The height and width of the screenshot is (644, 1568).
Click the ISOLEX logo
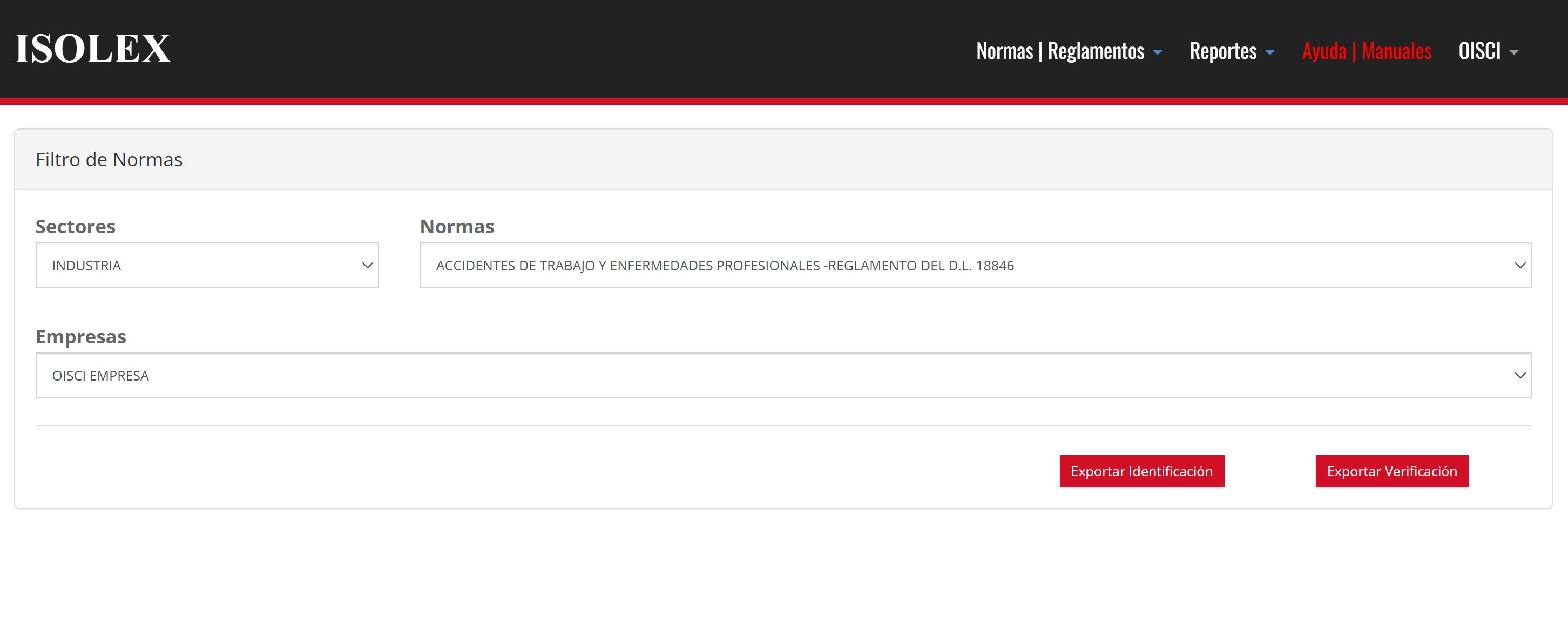(92, 49)
